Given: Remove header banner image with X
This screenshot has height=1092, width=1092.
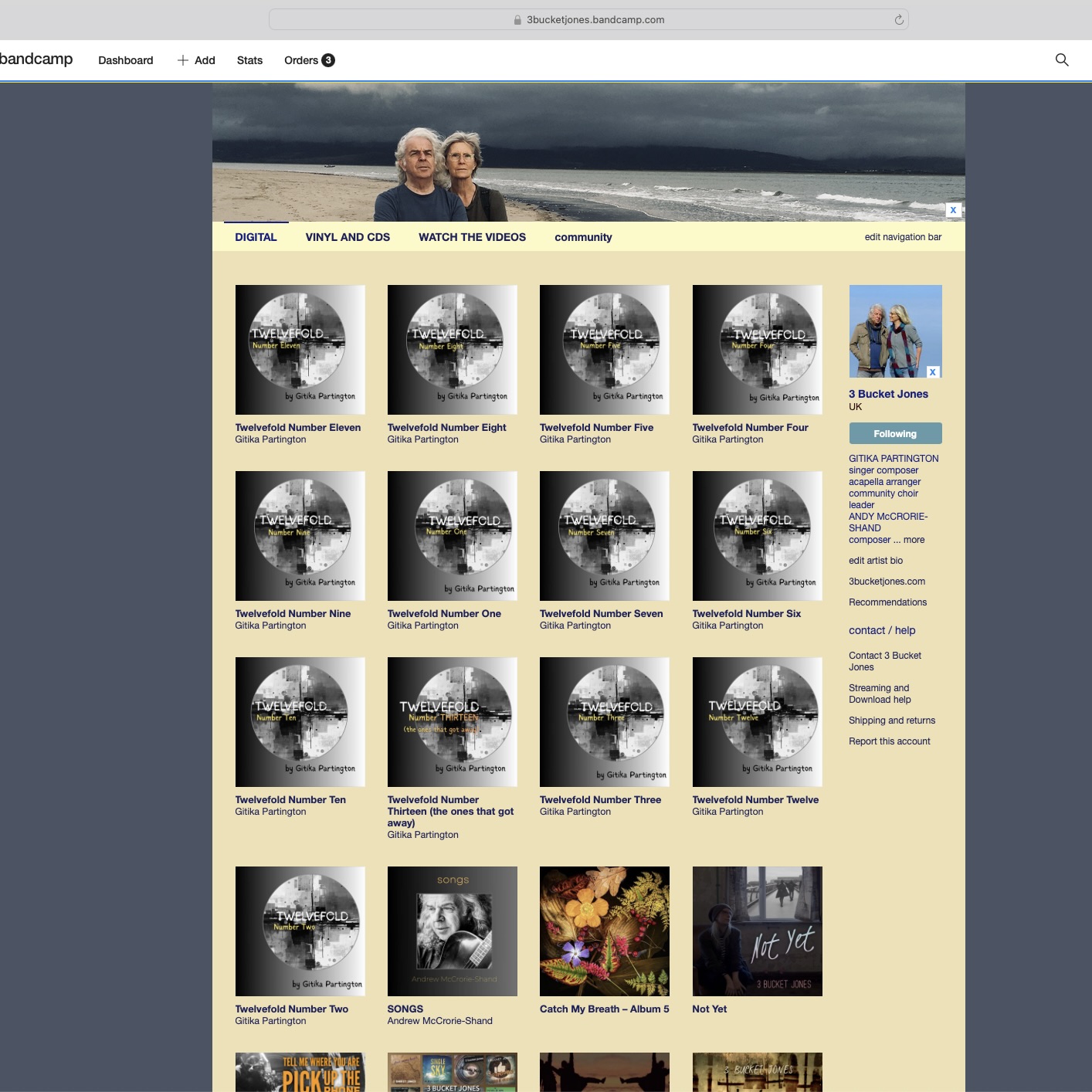Looking at the screenshot, I should (953, 210).
